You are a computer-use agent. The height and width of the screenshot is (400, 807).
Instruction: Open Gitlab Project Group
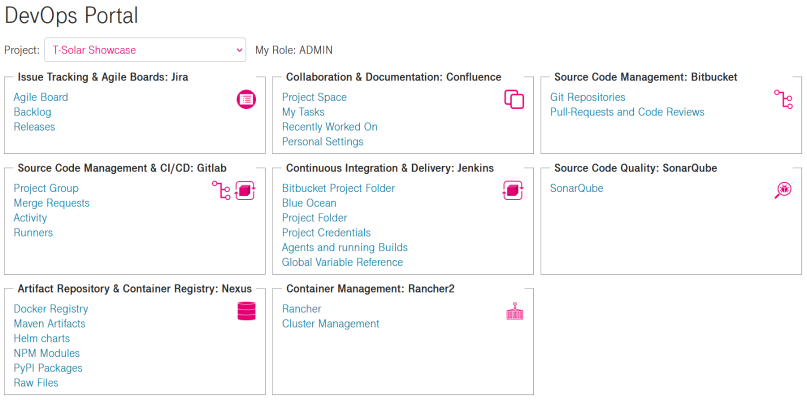[46, 188]
